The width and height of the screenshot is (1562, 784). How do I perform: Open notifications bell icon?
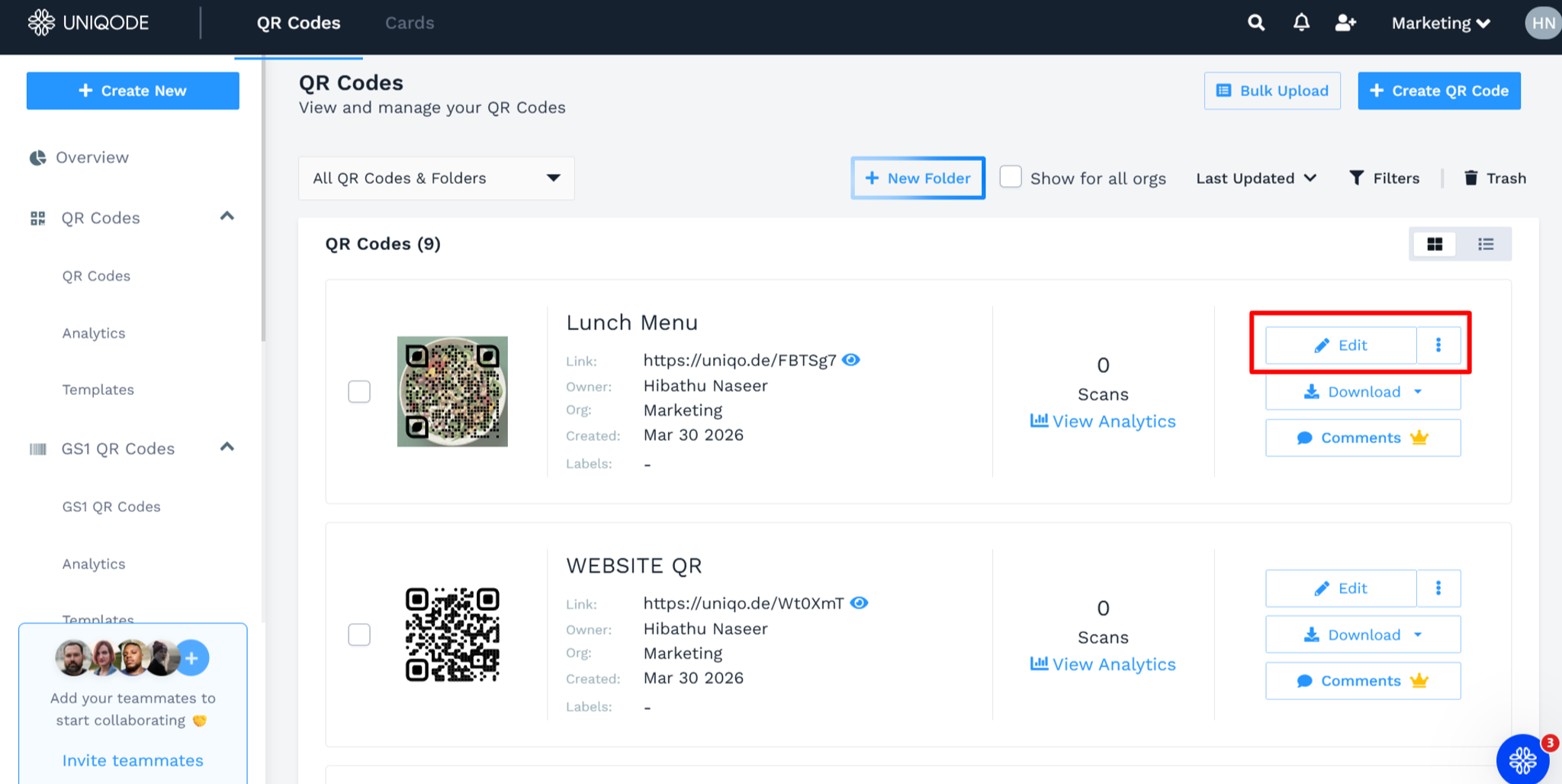[x=1301, y=23]
